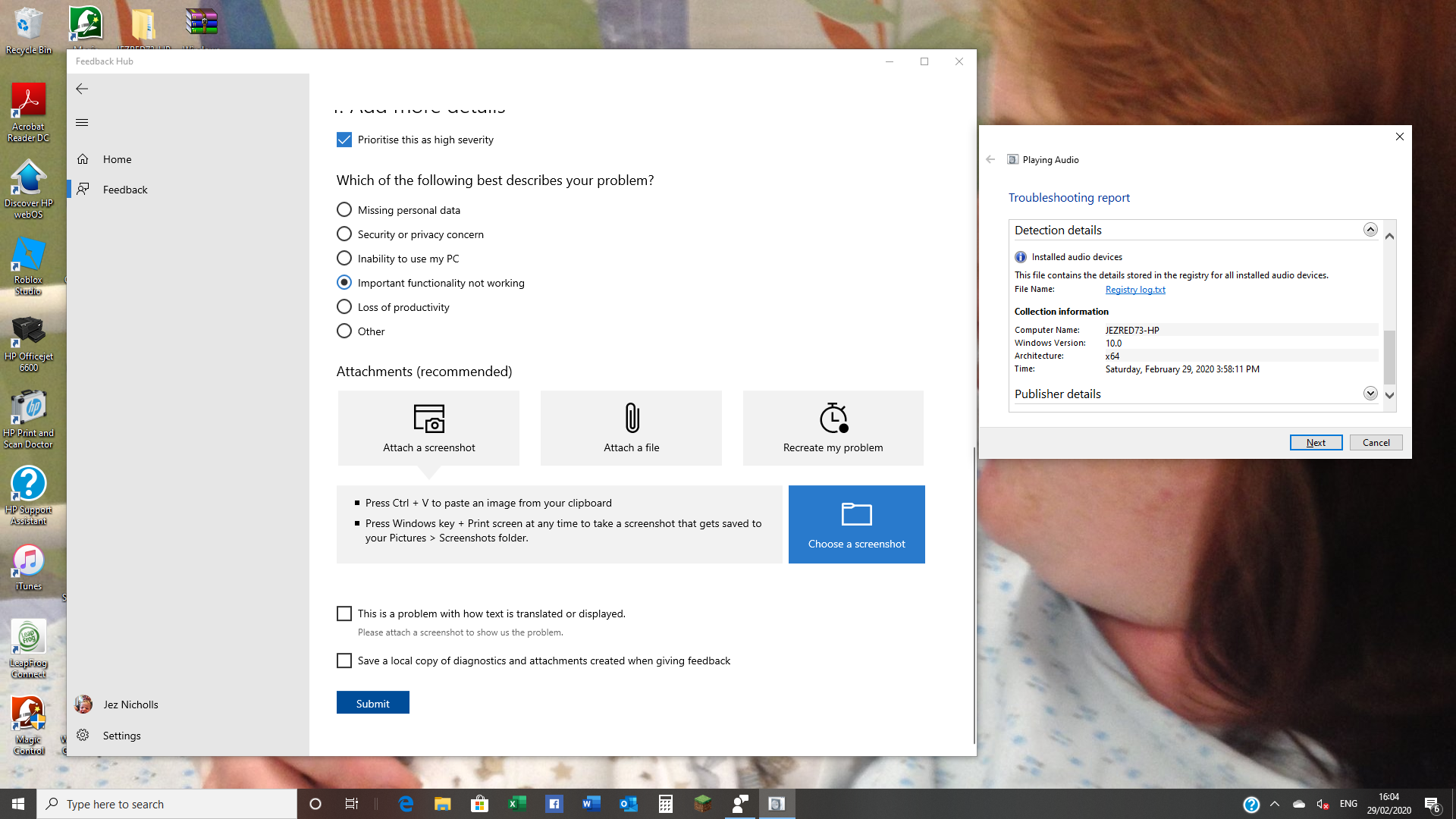Cancel the Playing Audio troubleshooter

pyautogui.click(x=1376, y=443)
